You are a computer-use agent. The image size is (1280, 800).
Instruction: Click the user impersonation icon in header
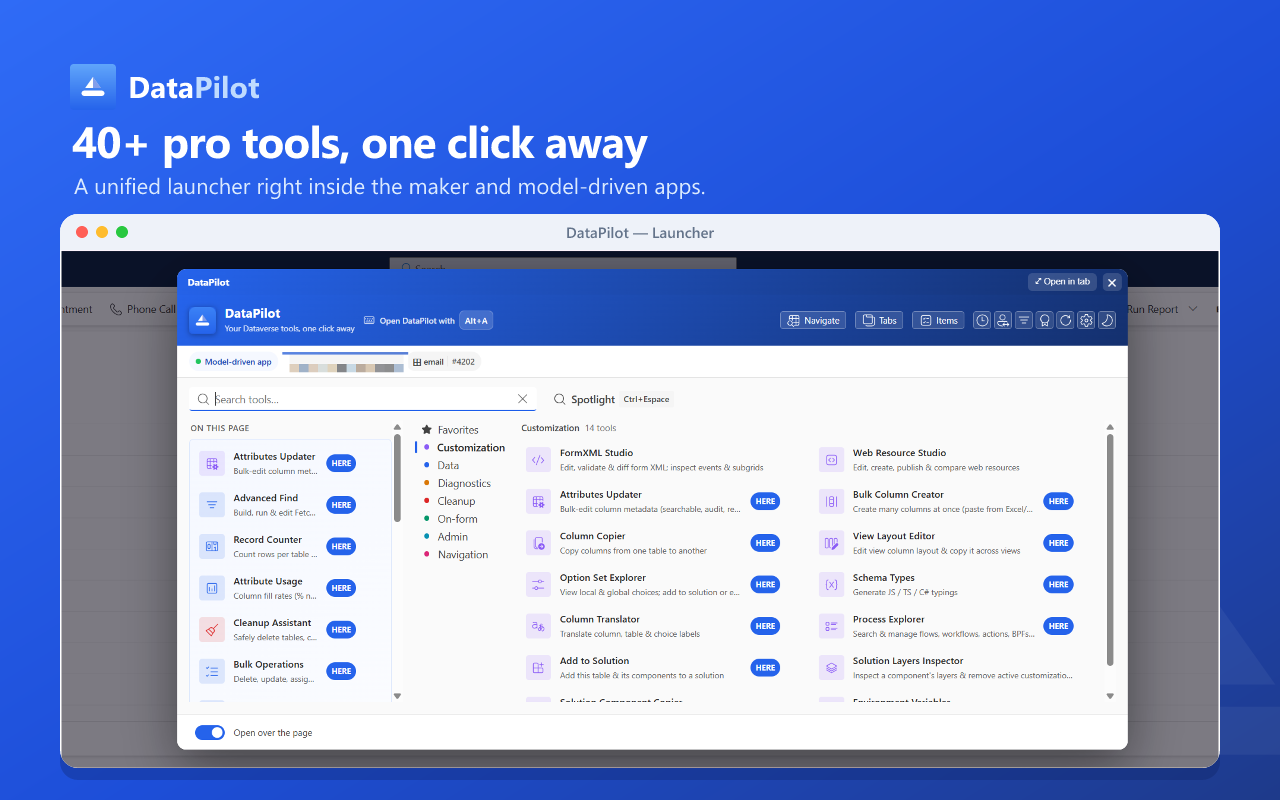(1003, 320)
